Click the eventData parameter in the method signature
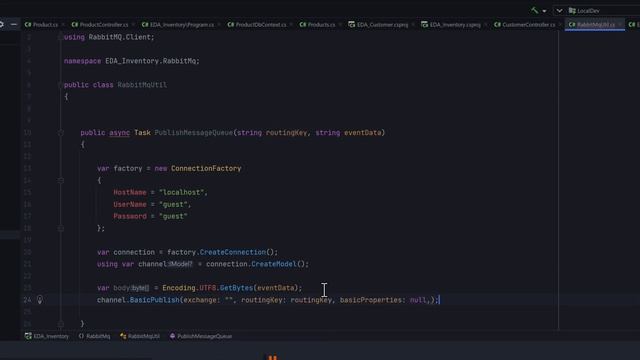This screenshot has height=360, width=640. (362, 133)
